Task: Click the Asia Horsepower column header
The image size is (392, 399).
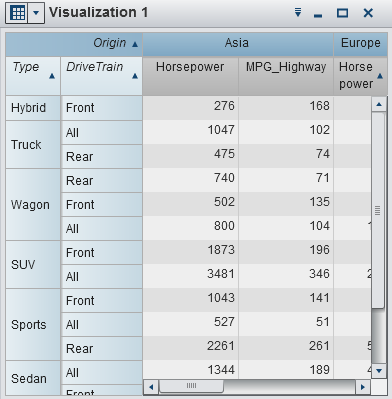Action: pos(190,76)
